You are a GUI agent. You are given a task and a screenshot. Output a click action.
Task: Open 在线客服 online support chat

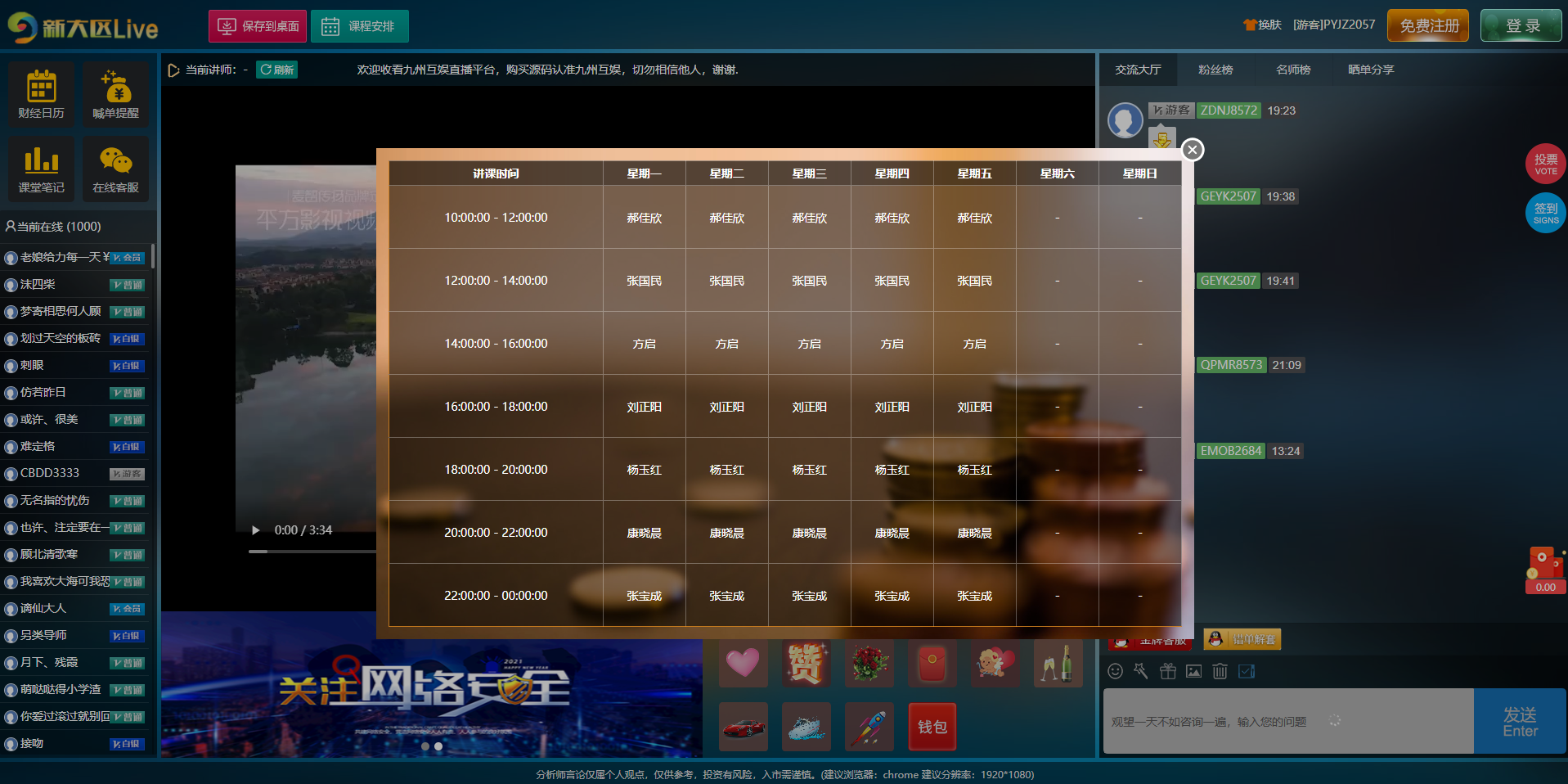(x=115, y=168)
